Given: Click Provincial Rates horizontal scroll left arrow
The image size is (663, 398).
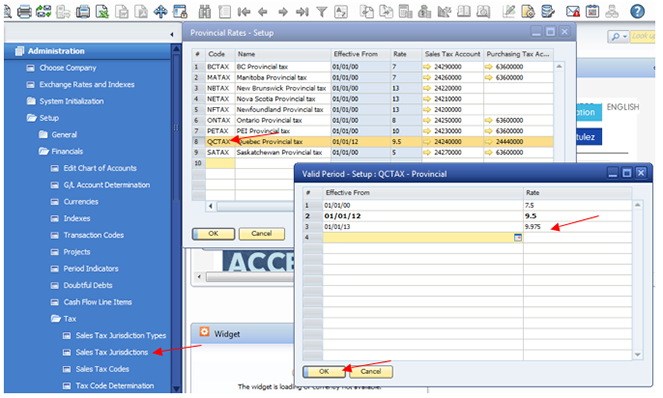Looking at the screenshot, I should [211, 206].
